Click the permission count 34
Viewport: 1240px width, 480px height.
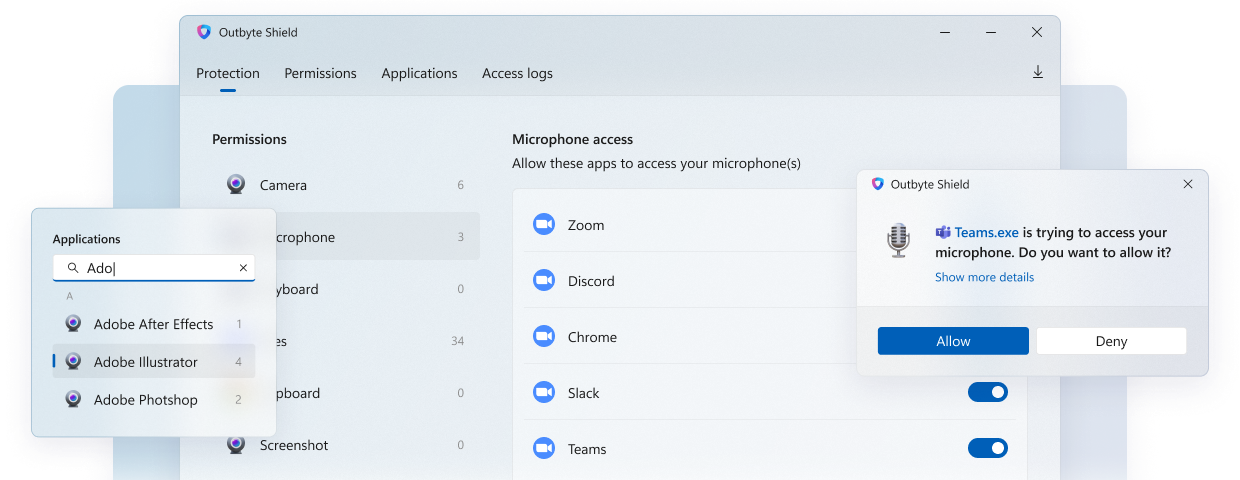pyautogui.click(x=457, y=341)
